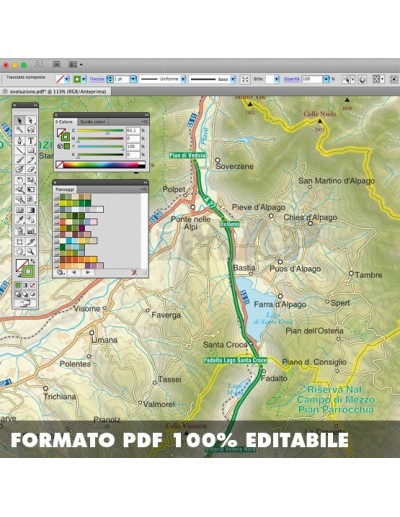The height and width of the screenshot is (517, 400).
Task: Select the Eraser tool
Action: 31,169
